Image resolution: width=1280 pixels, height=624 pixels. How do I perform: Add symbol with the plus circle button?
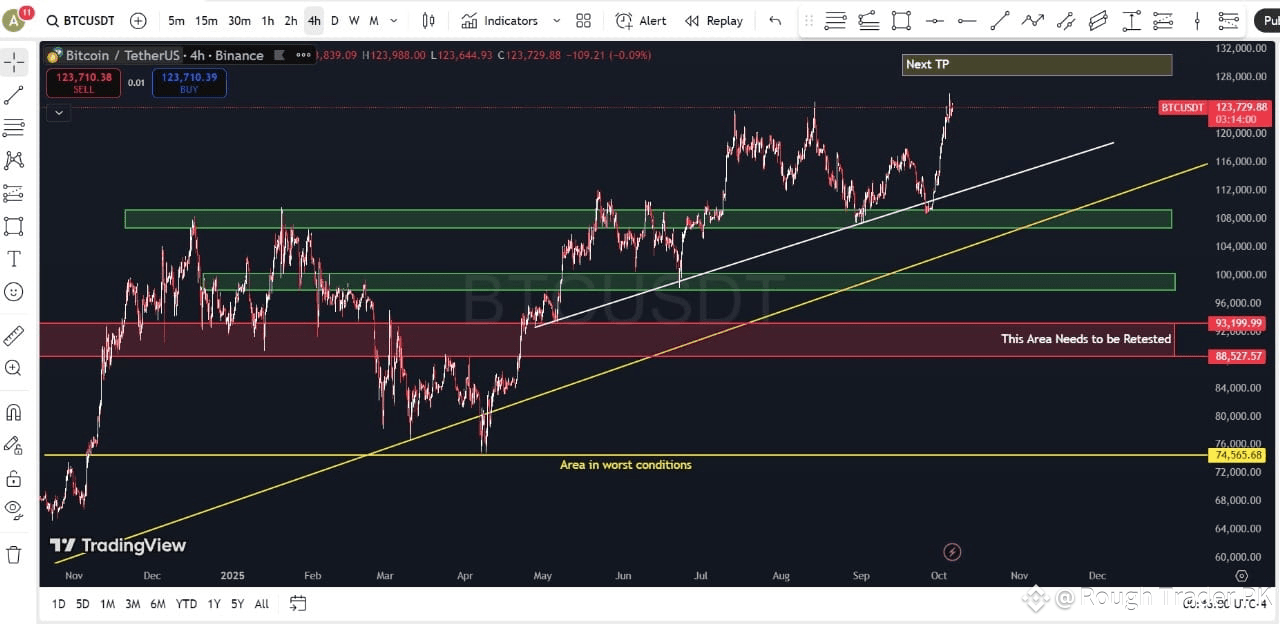point(138,21)
